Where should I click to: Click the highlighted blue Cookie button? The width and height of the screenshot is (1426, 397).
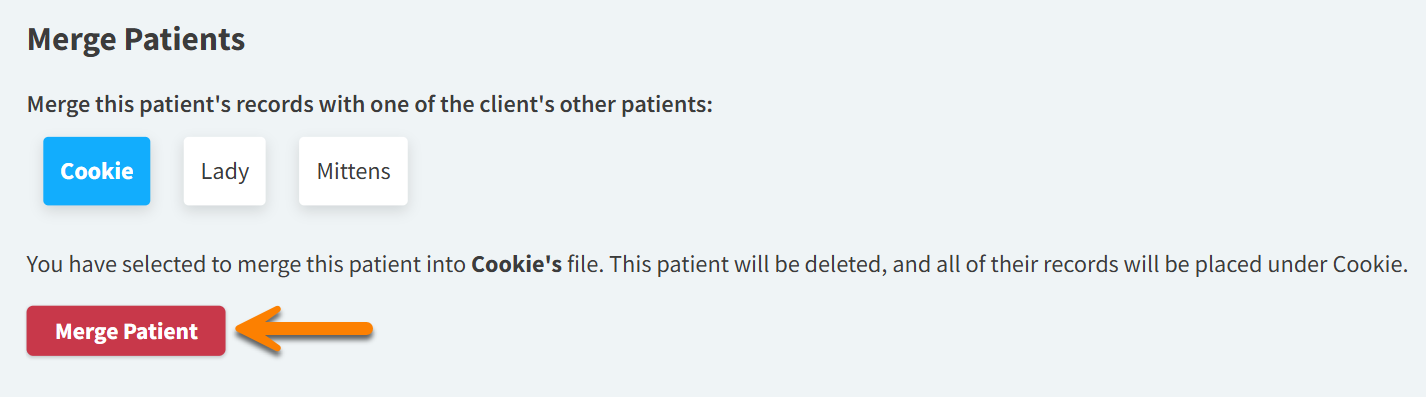point(96,171)
